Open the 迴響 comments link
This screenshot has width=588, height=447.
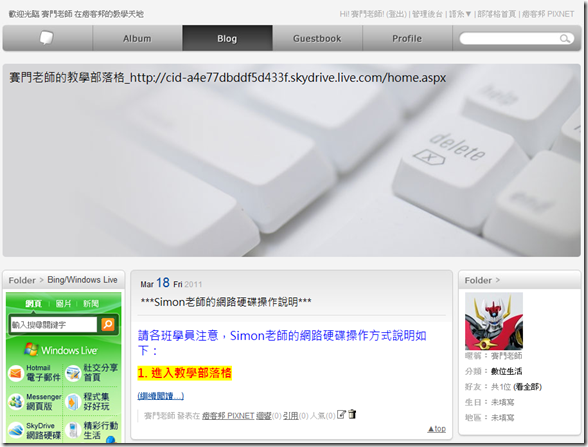pos(264,416)
